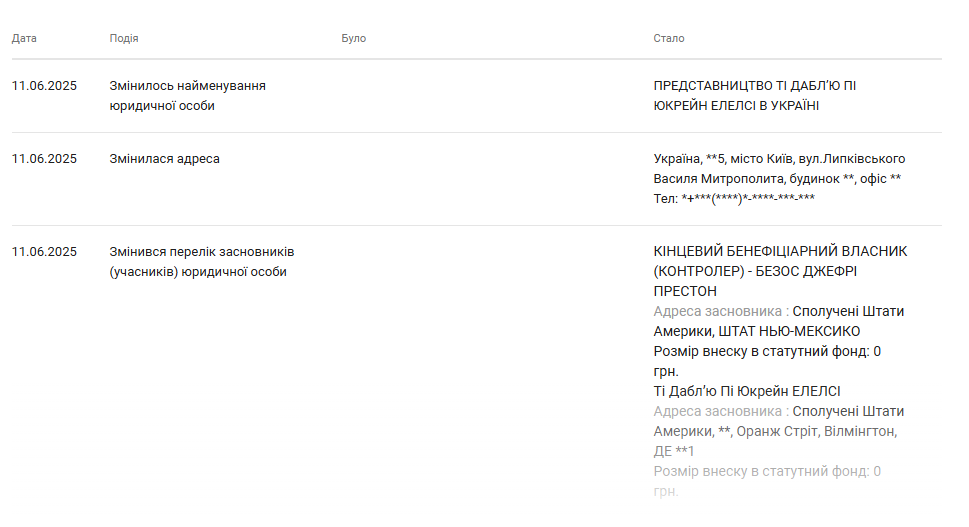Click the "Змінився перелік засновників" event text
969x527 pixels.
coord(201,252)
